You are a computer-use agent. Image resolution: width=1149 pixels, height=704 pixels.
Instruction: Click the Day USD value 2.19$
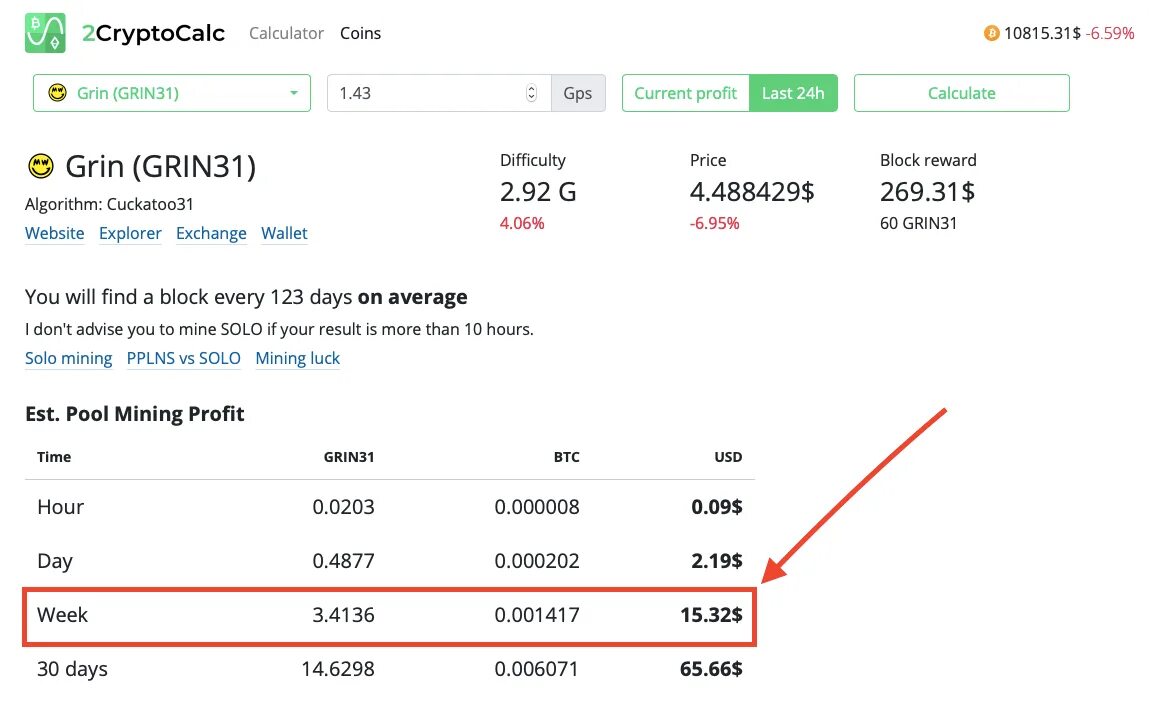pyautogui.click(x=717, y=561)
